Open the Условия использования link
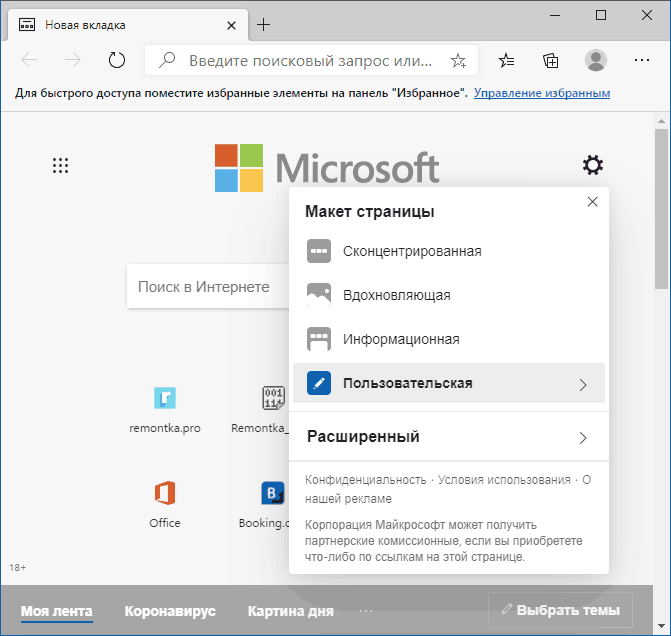Viewport: 671px width, 636px height. pyautogui.click(x=504, y=480)
